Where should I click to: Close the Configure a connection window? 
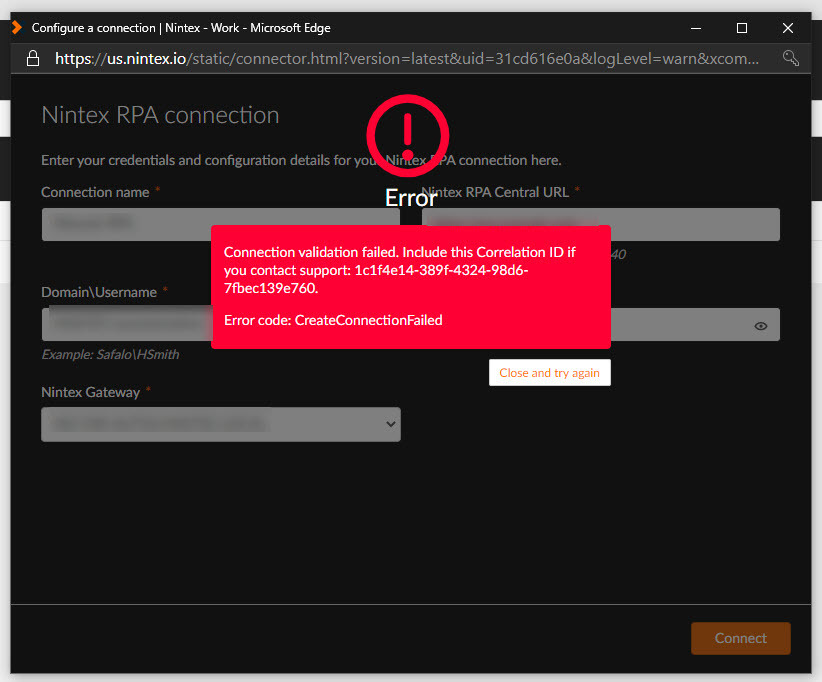click(787, 28)
